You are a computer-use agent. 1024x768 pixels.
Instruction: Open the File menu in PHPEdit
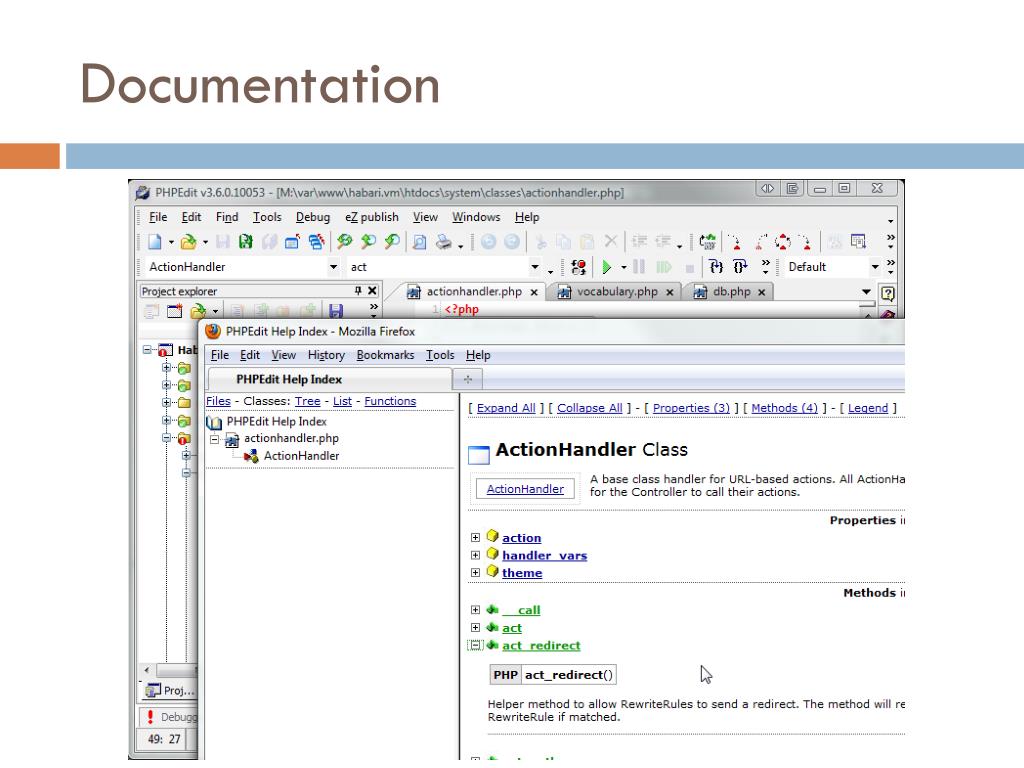click(x=158, y=217)
